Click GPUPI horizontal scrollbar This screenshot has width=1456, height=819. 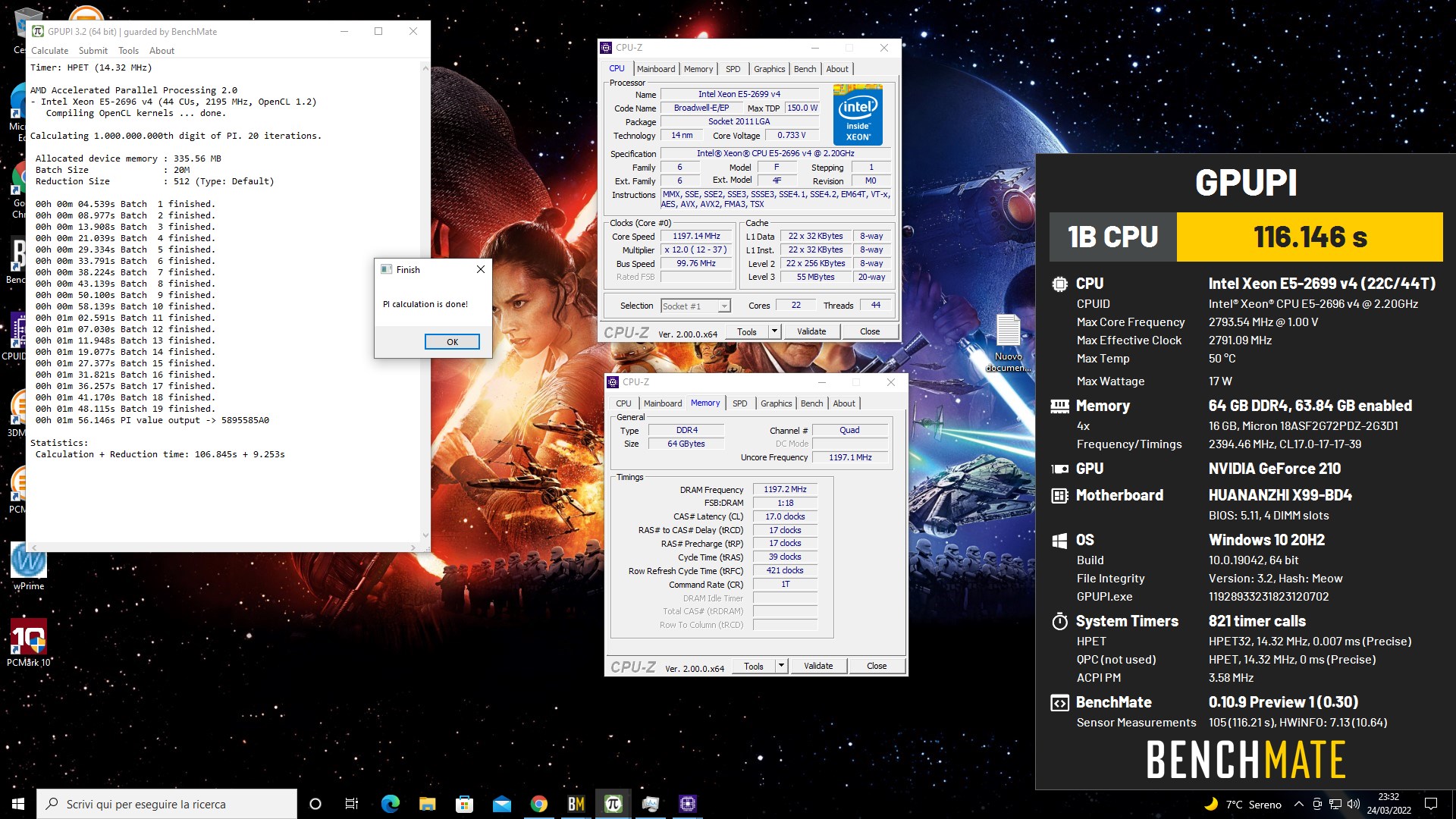224,547
